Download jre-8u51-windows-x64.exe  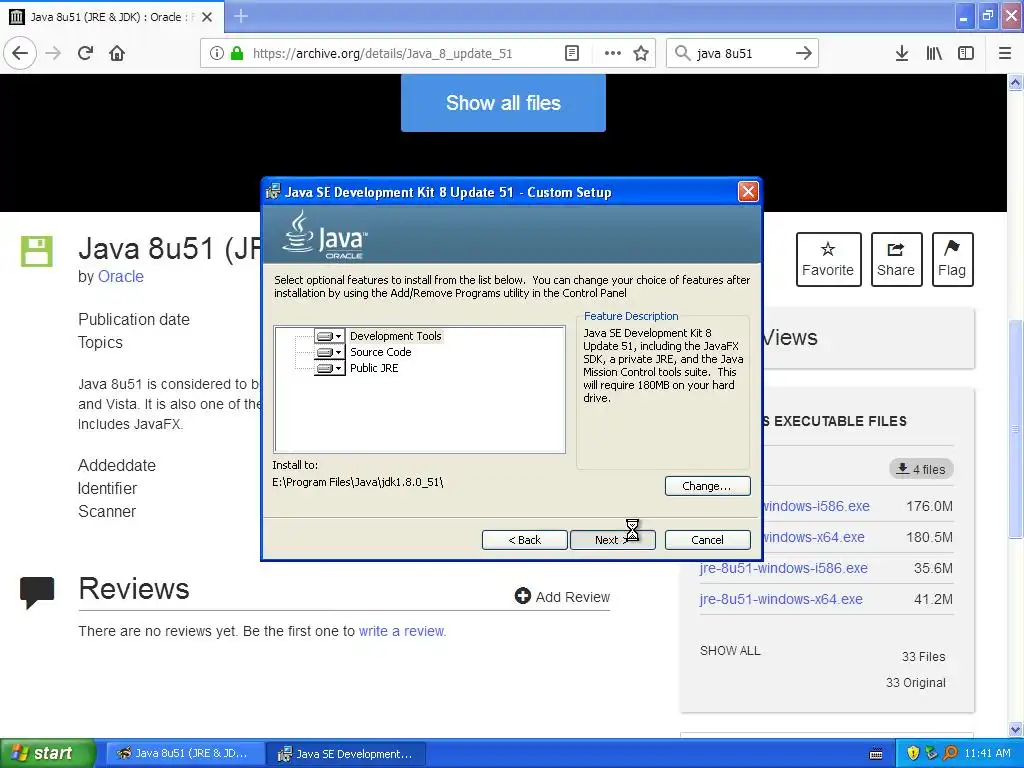click(x=780, y=599)
